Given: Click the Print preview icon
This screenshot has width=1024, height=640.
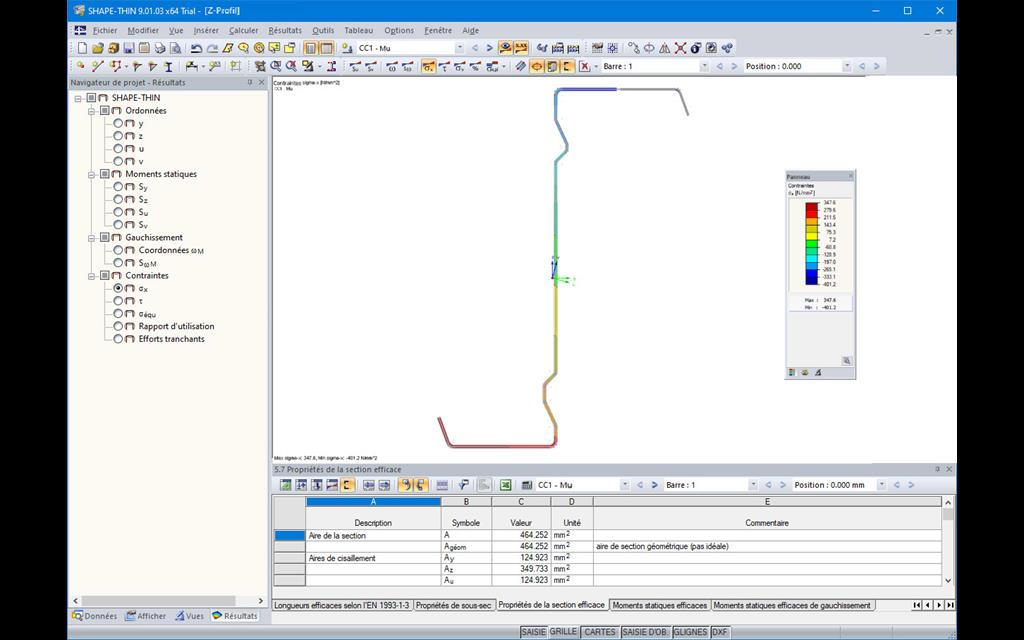Looking at the screenshot, I should coord(176,48).
